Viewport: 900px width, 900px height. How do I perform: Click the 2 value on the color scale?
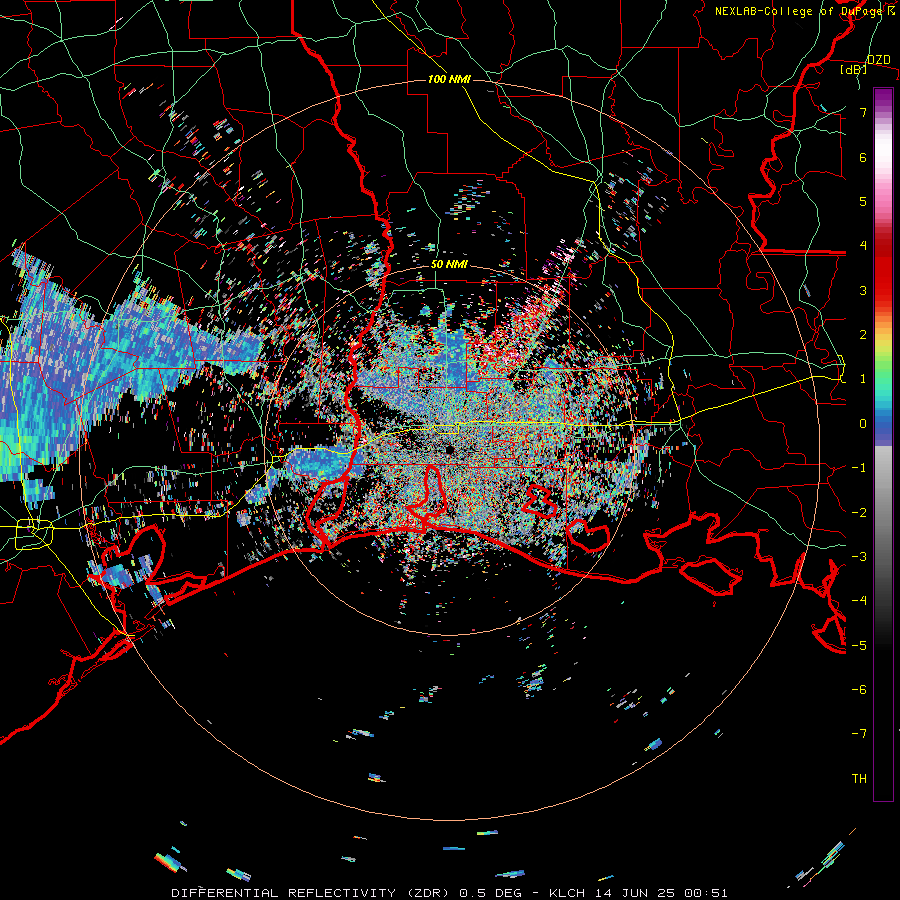[x=863, y=335]
